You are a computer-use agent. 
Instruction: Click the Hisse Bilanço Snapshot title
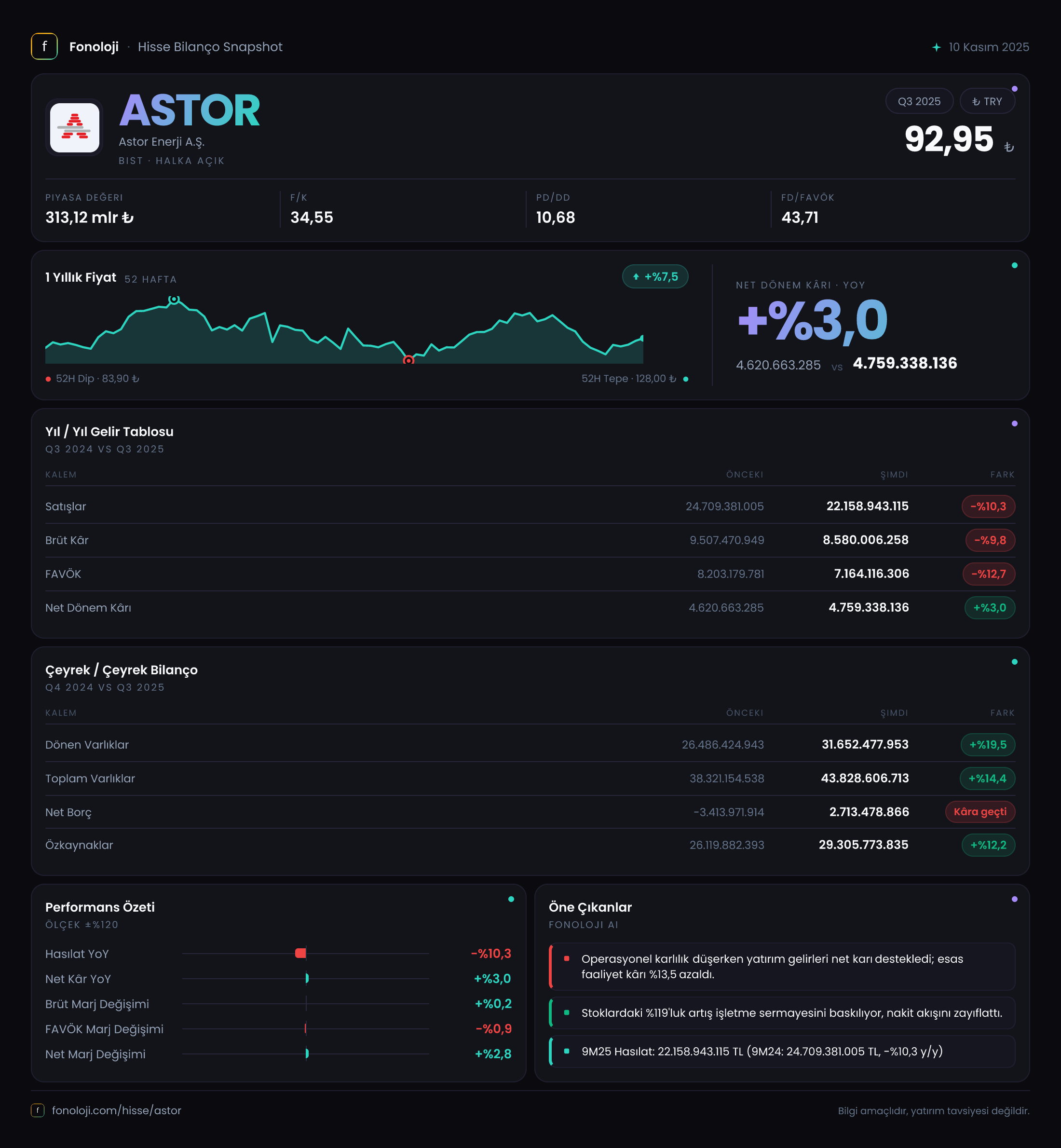210,47
